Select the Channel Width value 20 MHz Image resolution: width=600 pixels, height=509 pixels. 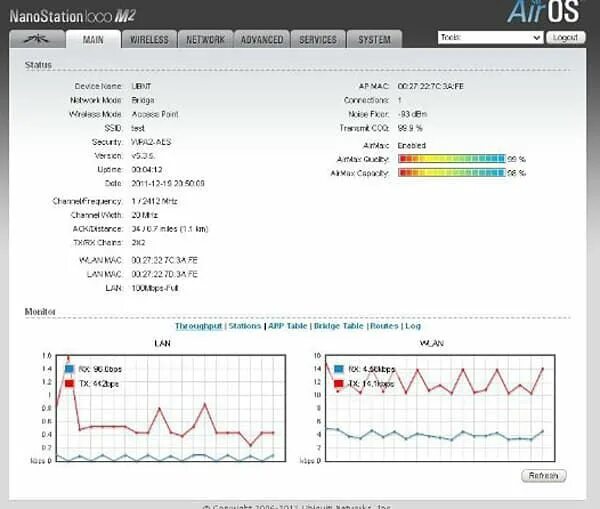[145, 215]
